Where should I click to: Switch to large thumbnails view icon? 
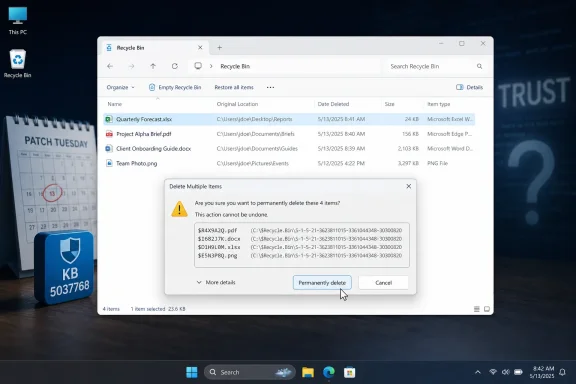487,309
